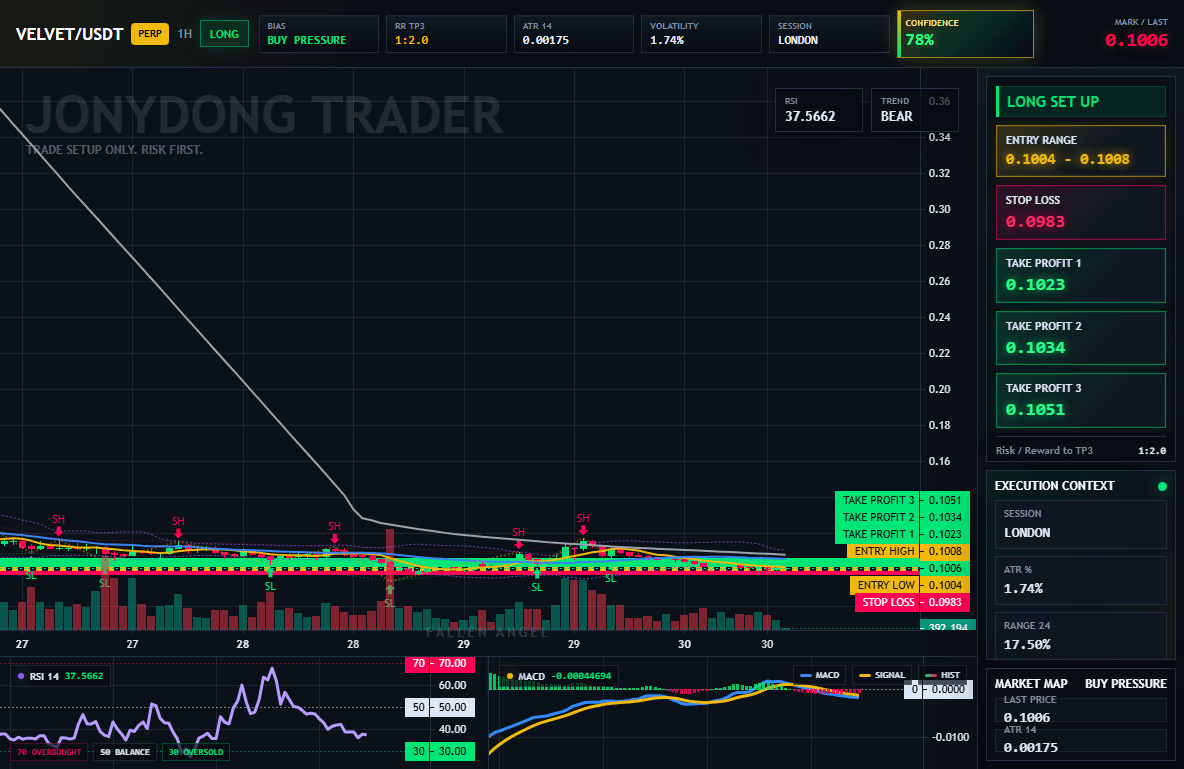Click the green 30 30.00 RSI level label

440,751
